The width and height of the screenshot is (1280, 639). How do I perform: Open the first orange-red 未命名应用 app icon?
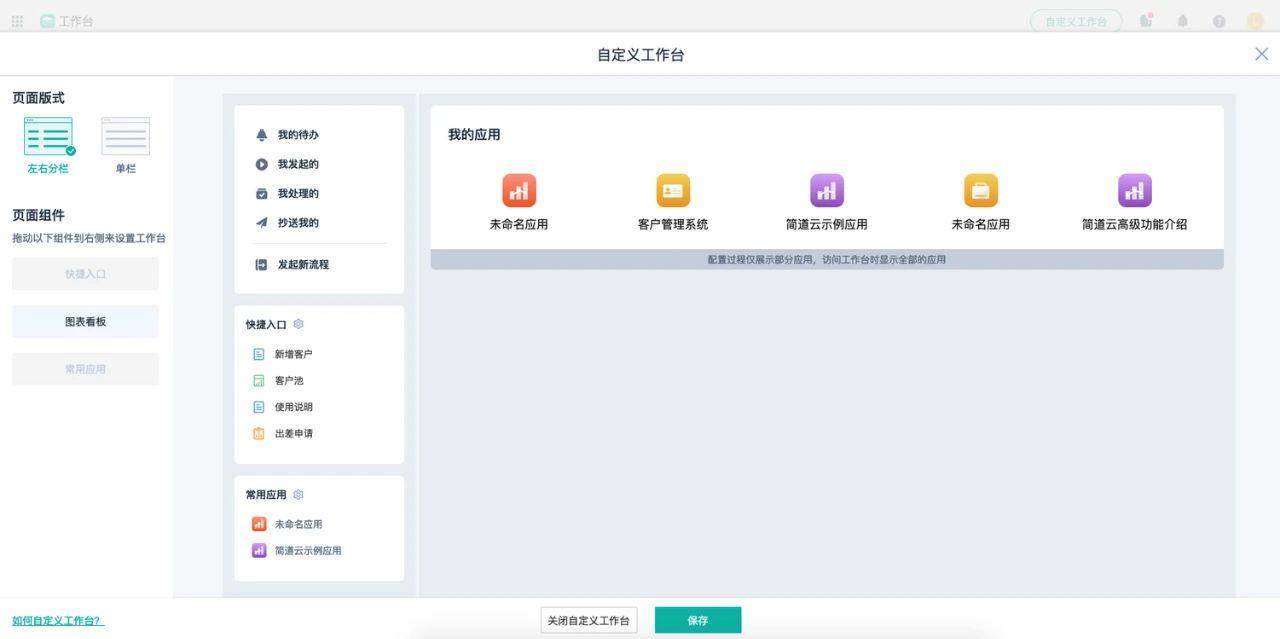click(x=519, y=190)
